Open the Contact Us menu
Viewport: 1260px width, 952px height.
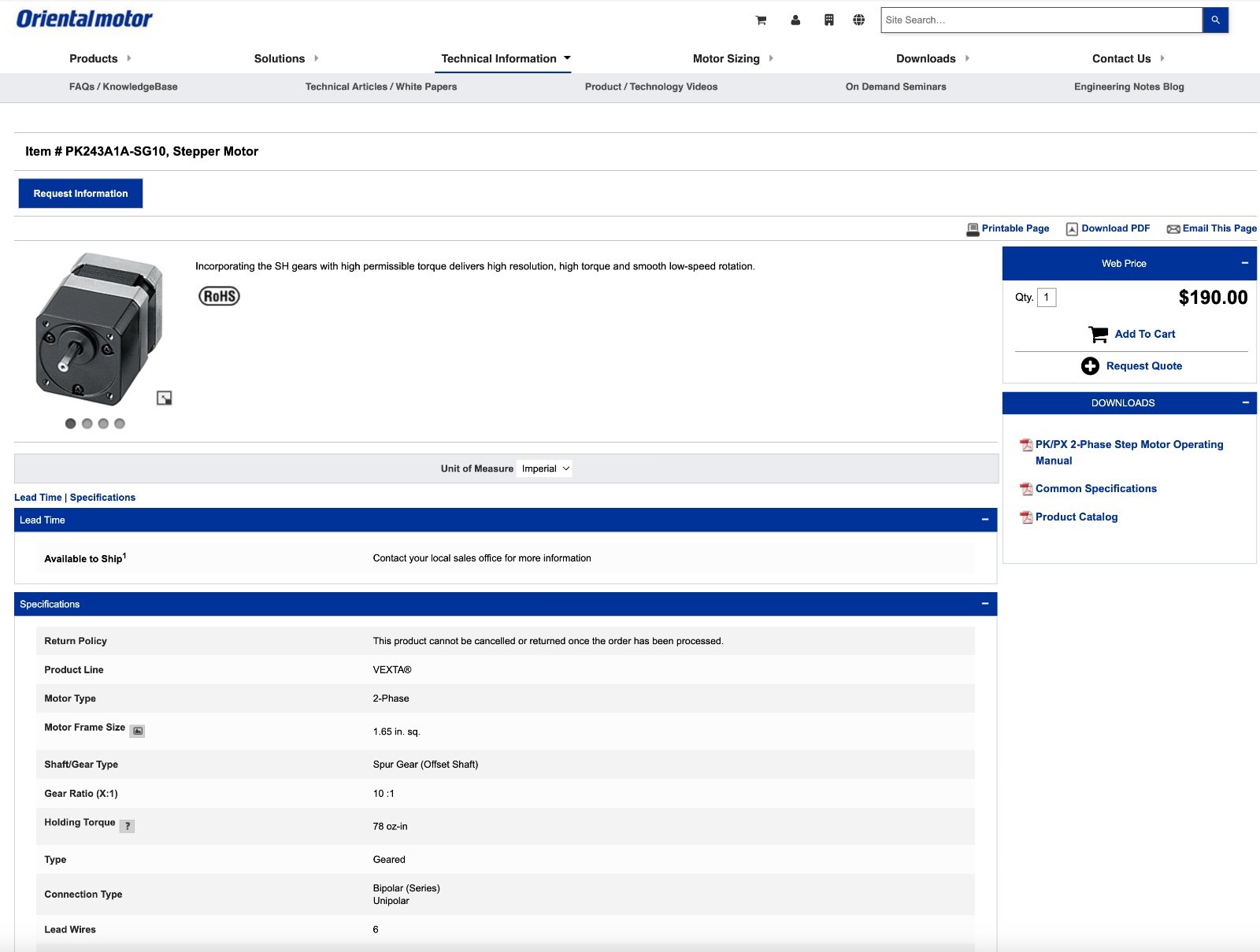coord(1128,58)
